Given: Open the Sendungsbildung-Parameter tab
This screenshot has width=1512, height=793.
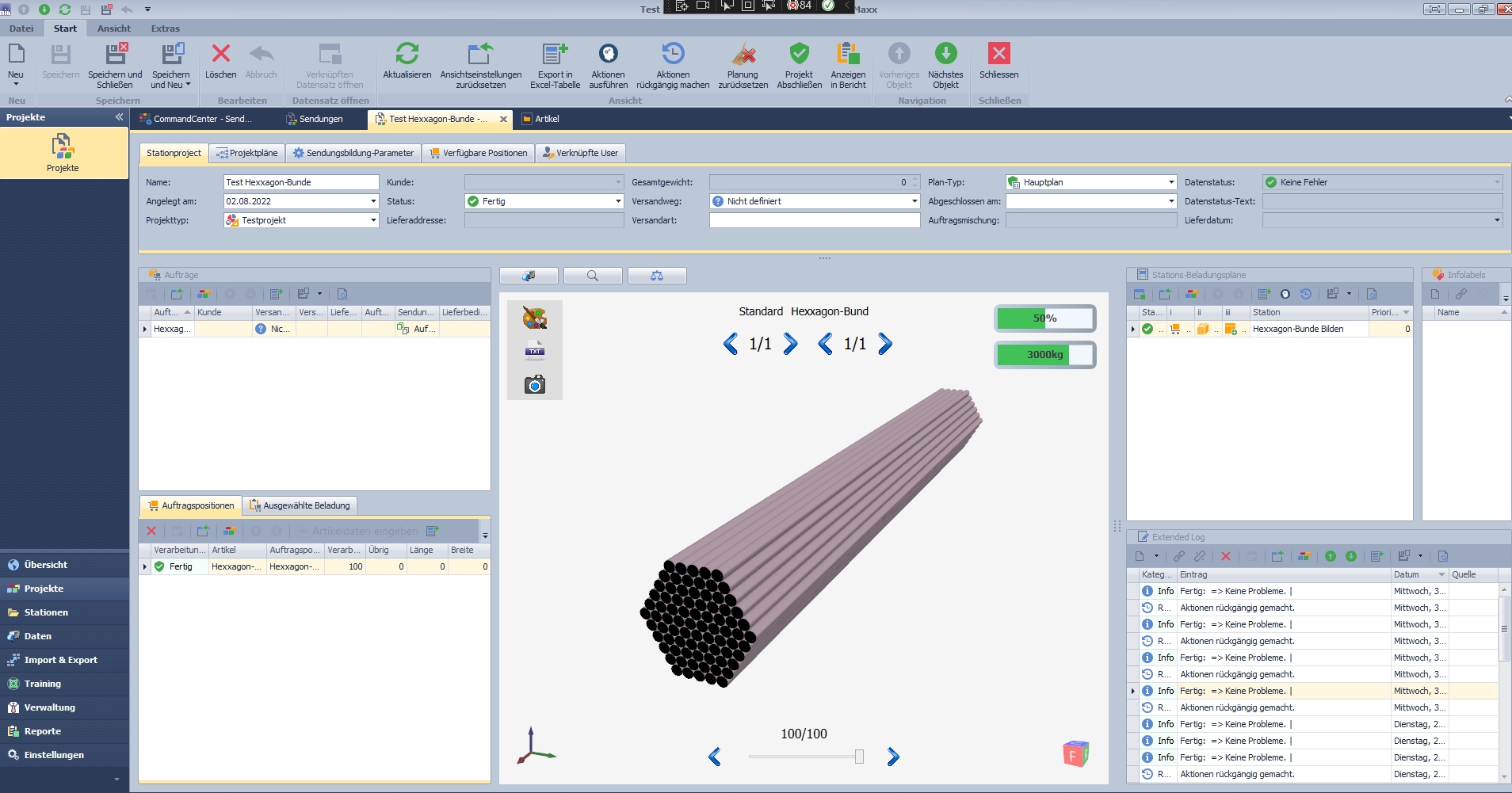Looking at the screenshot, I should coord(353,153).
